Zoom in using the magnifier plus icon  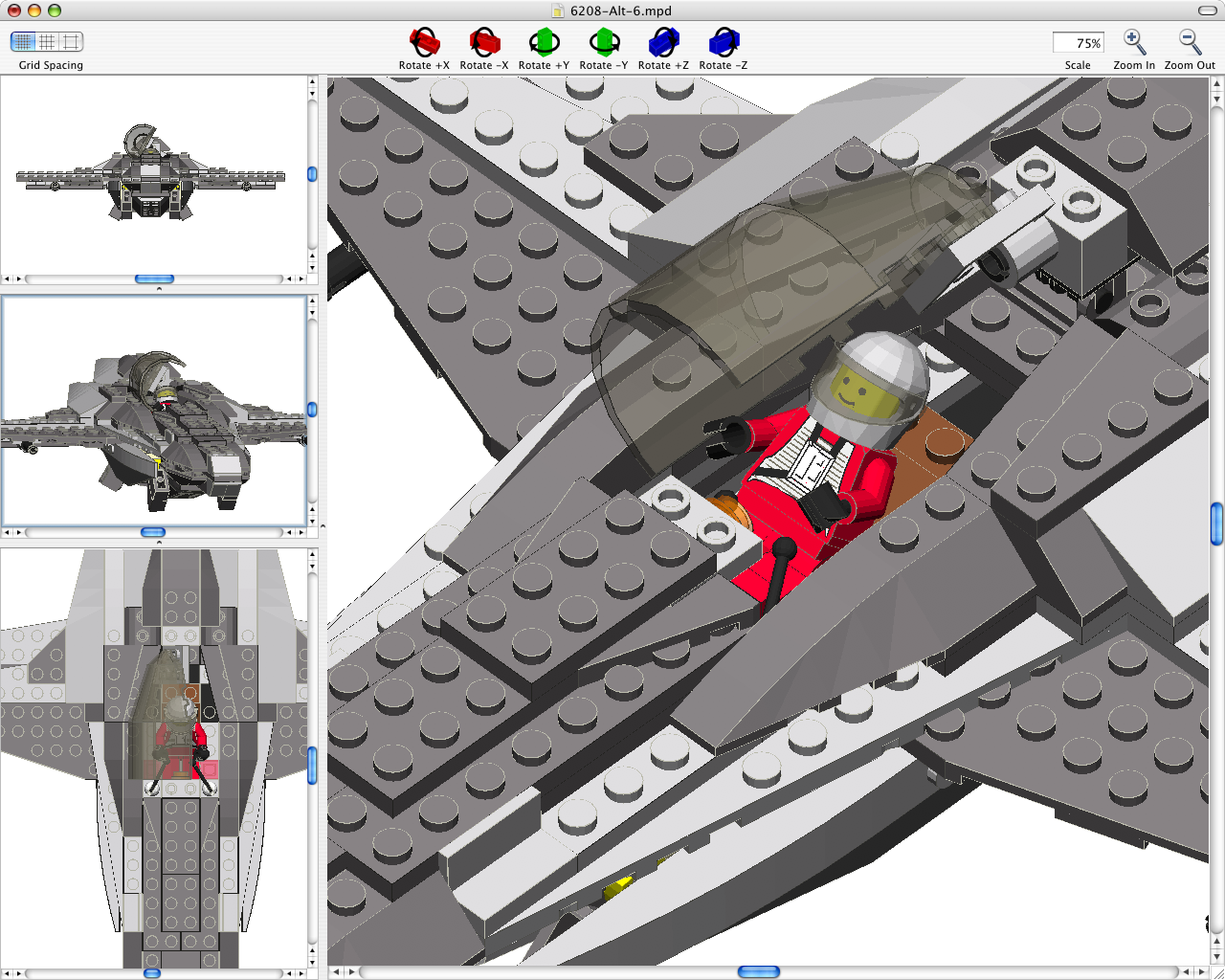(x=1134, y=40)
